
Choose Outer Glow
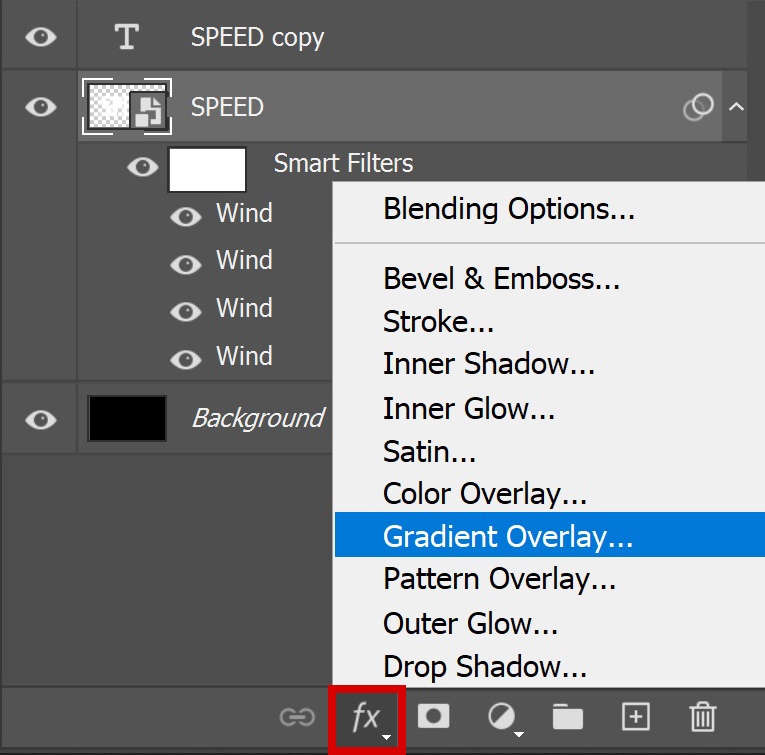pyautogui.click(x=549, y=623)
